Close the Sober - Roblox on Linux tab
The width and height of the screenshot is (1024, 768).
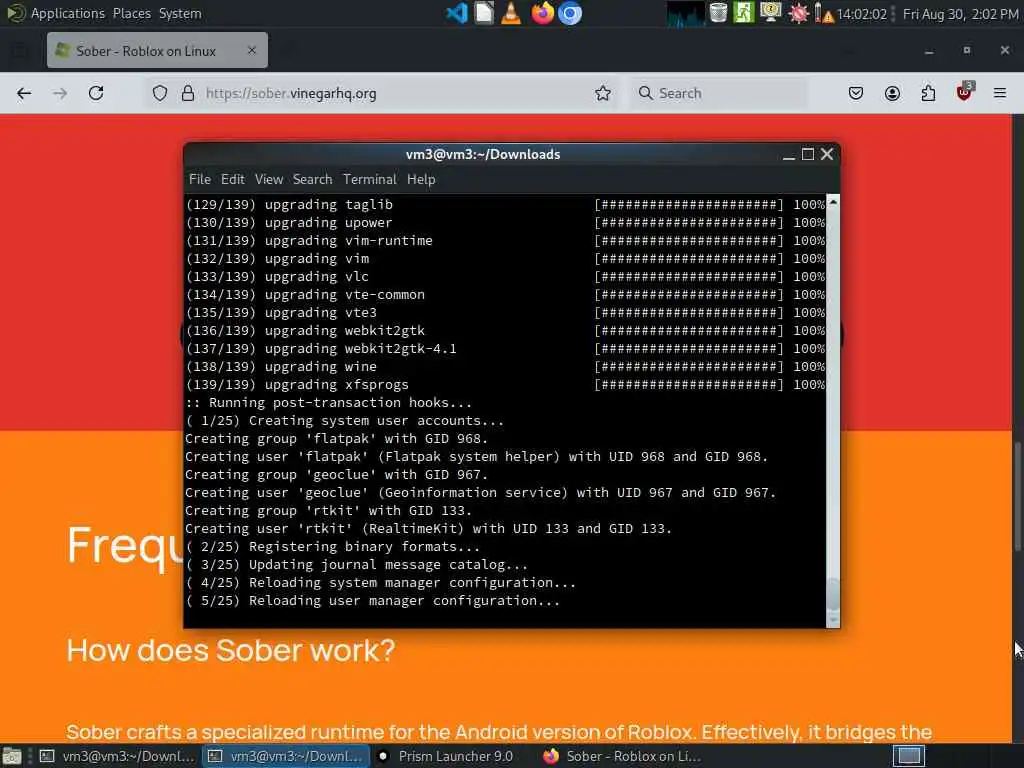(252, 50)
